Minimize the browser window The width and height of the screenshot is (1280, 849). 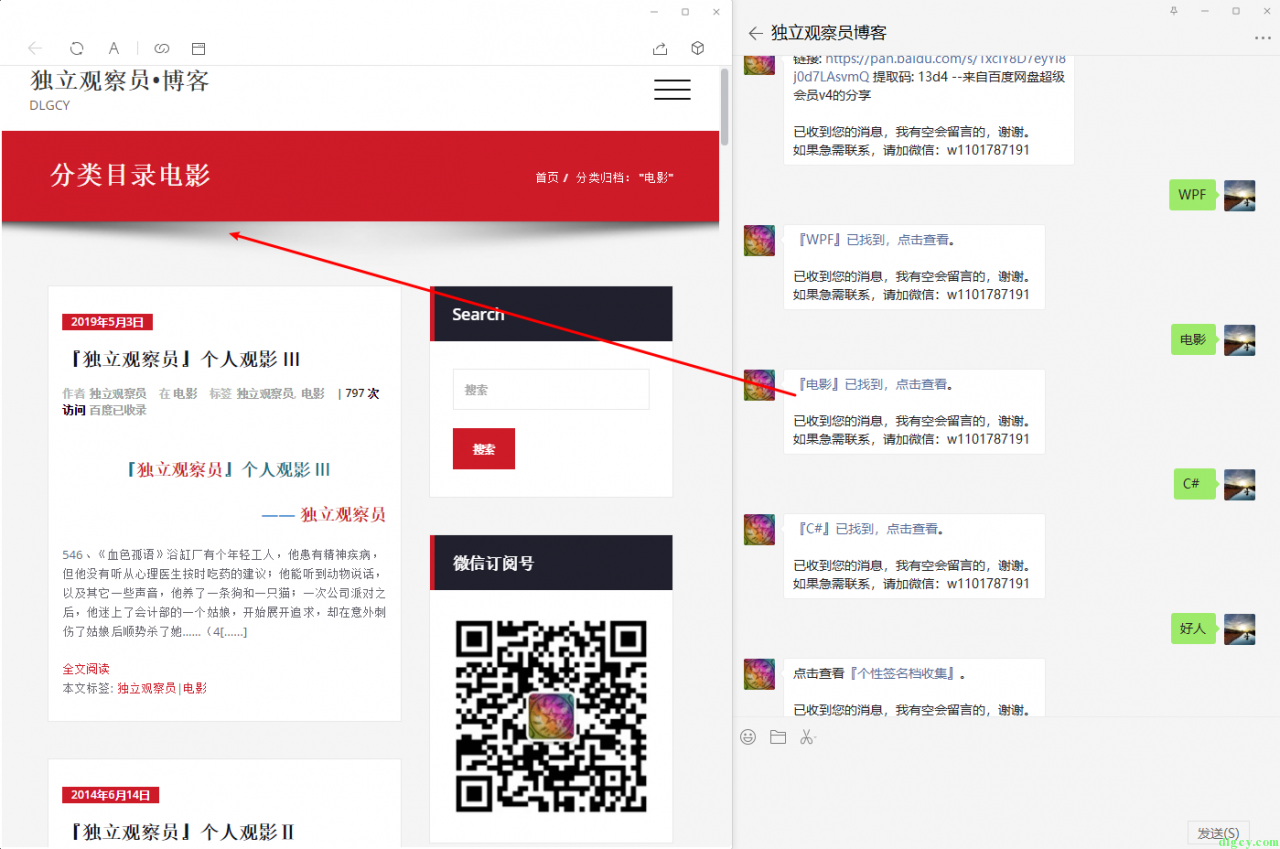654,12
